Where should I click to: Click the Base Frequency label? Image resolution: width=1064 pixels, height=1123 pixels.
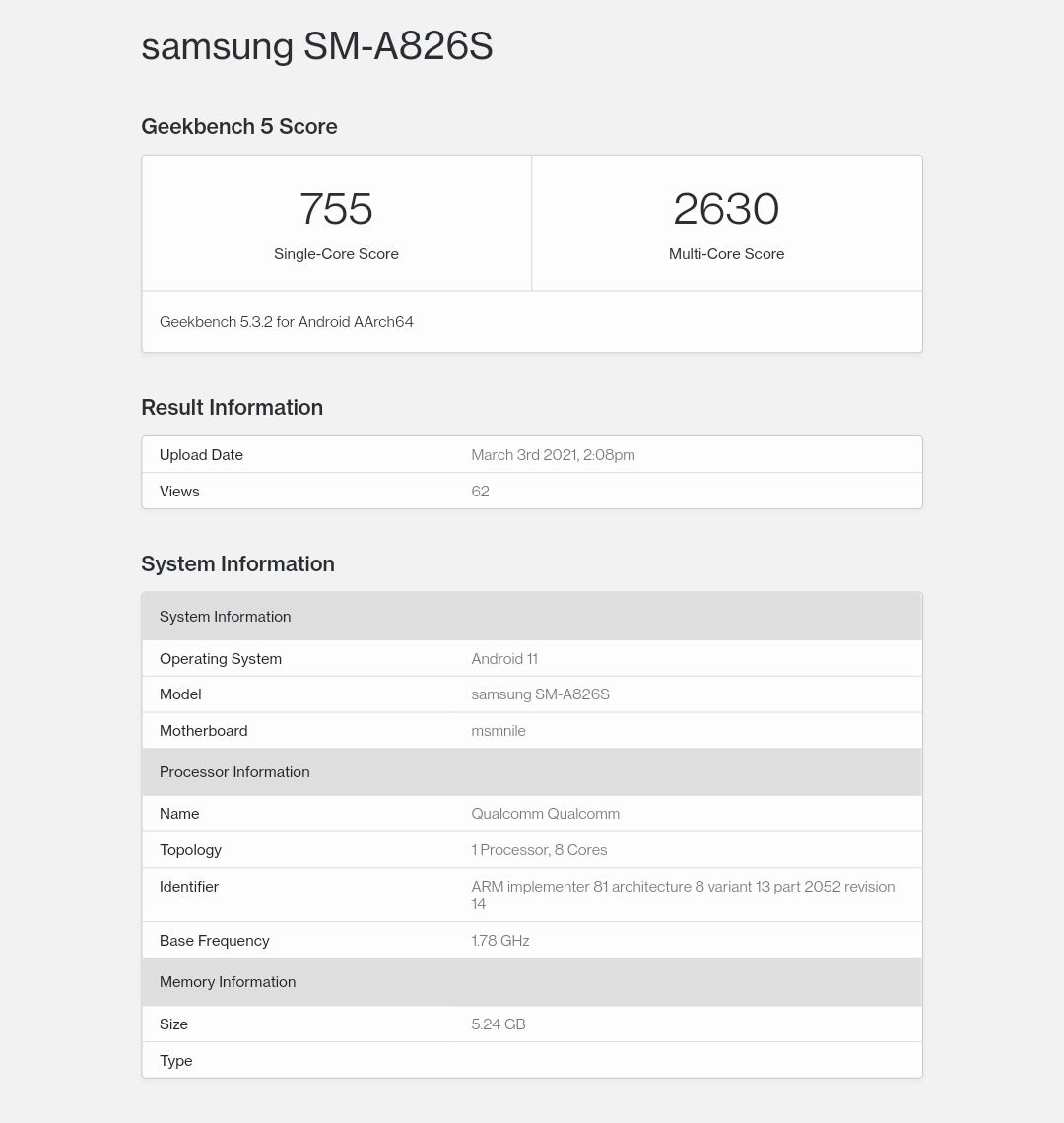[214, 941]
